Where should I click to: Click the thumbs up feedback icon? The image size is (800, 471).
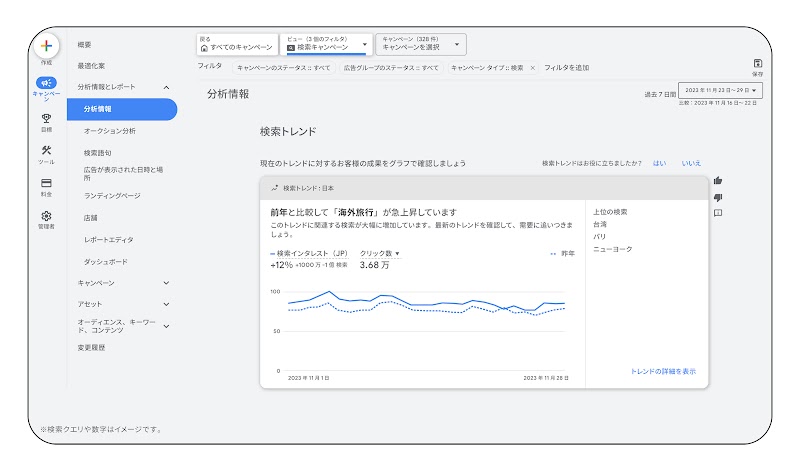718,180
